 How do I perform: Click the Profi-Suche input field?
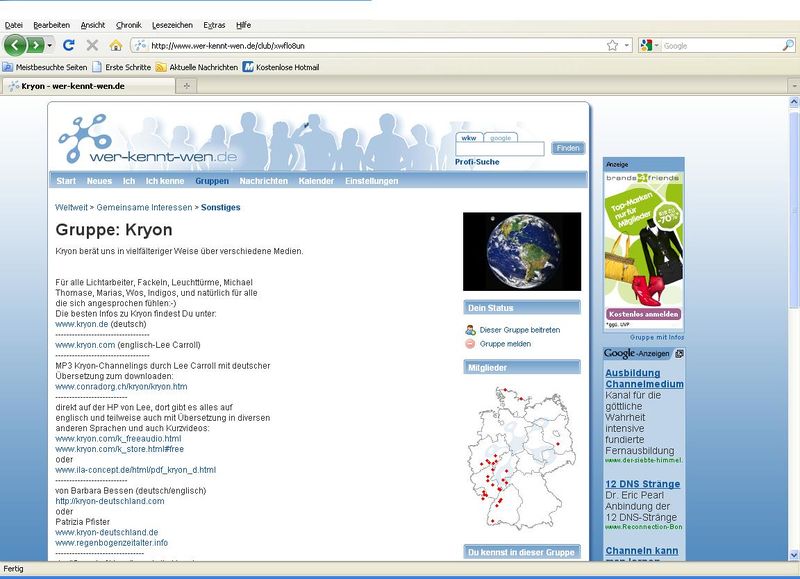(499, 149)
